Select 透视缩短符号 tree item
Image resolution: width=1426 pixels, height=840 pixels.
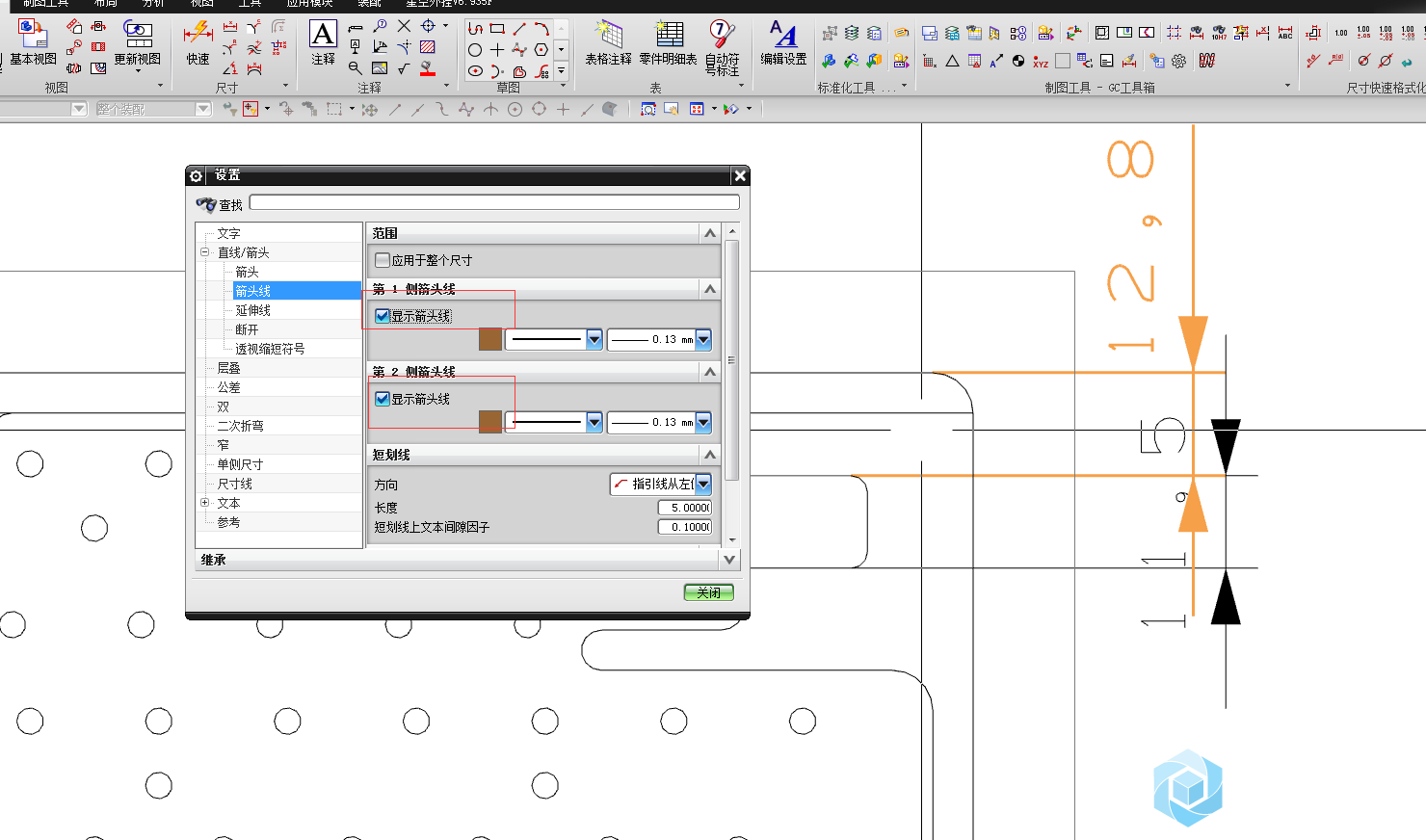(x=270, y=349)
